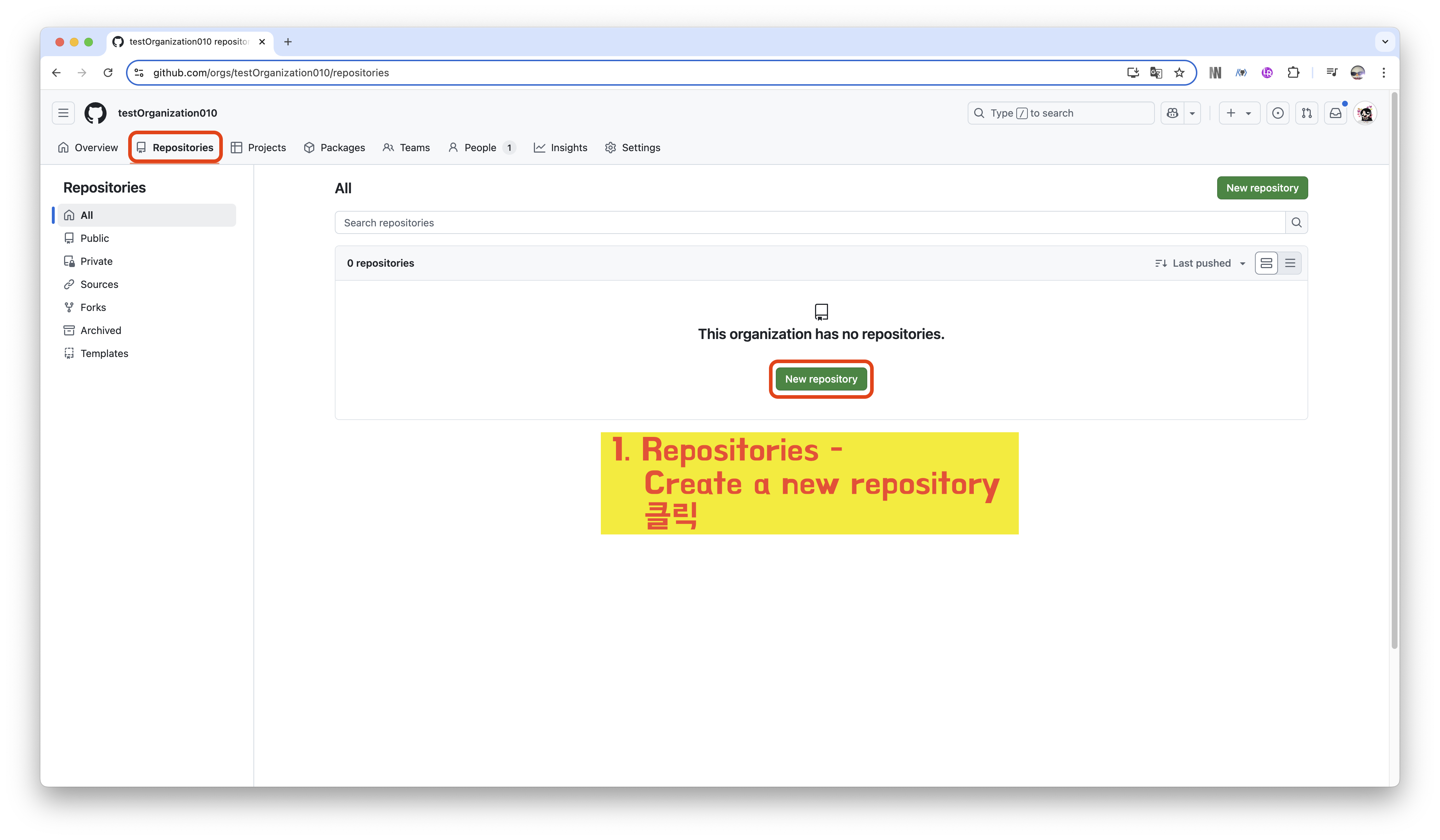Select the Templates sidebar item

click(x=104, y=353)
